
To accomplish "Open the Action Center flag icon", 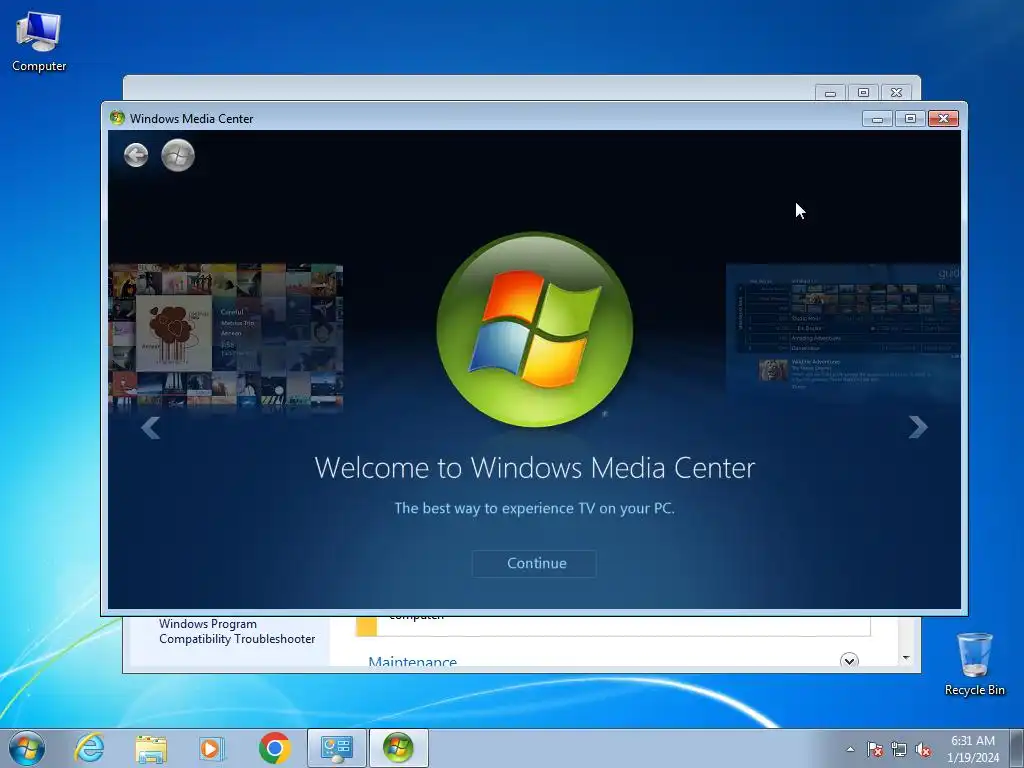I will click(875, 749).
